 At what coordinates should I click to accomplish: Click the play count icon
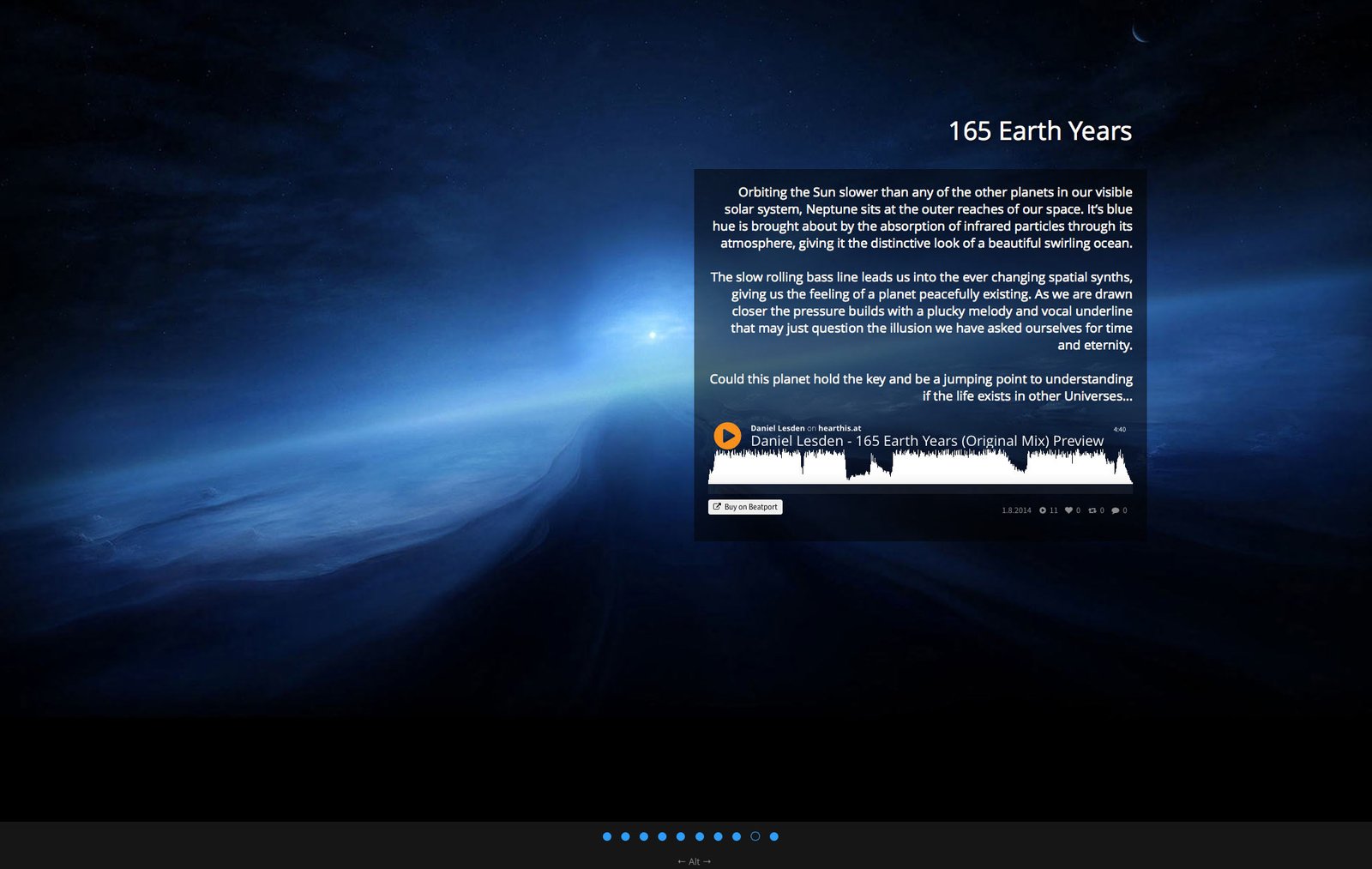coord(1043,510)
